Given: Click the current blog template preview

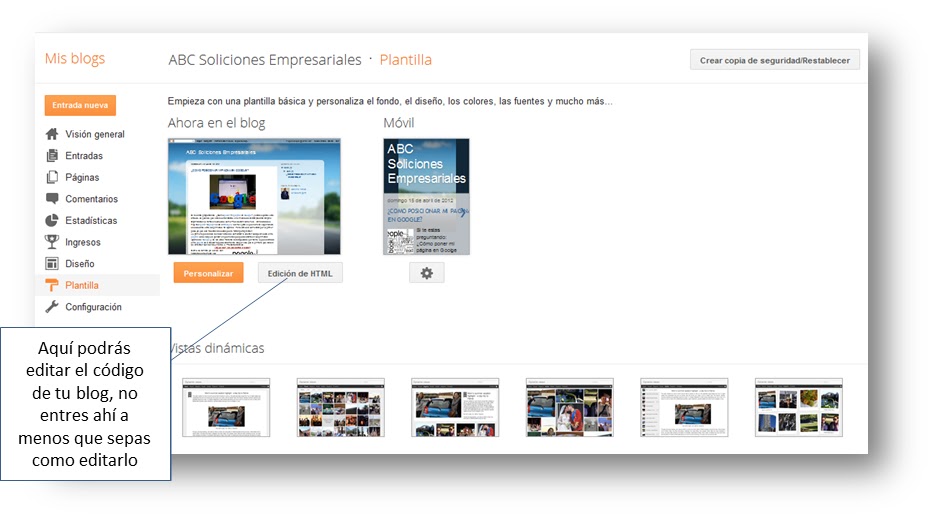Looking at the screenshot, I should click(x=254, y=196).
